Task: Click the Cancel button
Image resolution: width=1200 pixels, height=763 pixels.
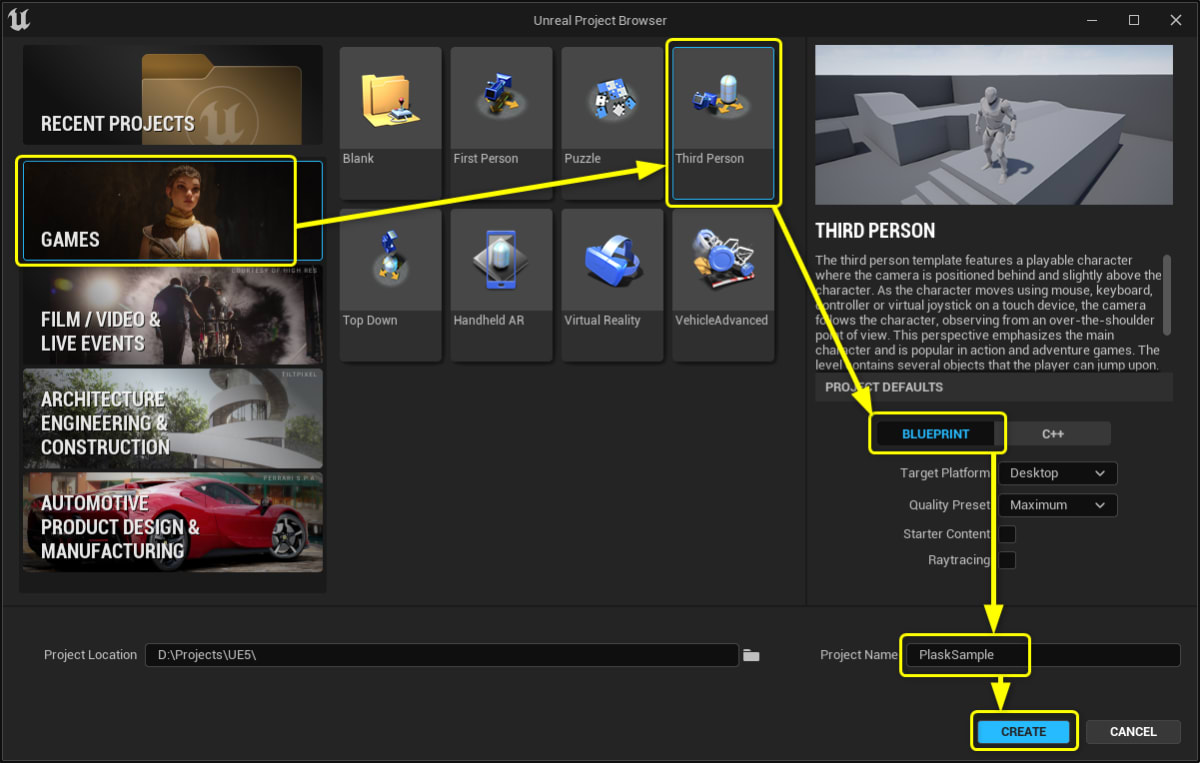Action: pyautogui.click(x=1133, y=732)
